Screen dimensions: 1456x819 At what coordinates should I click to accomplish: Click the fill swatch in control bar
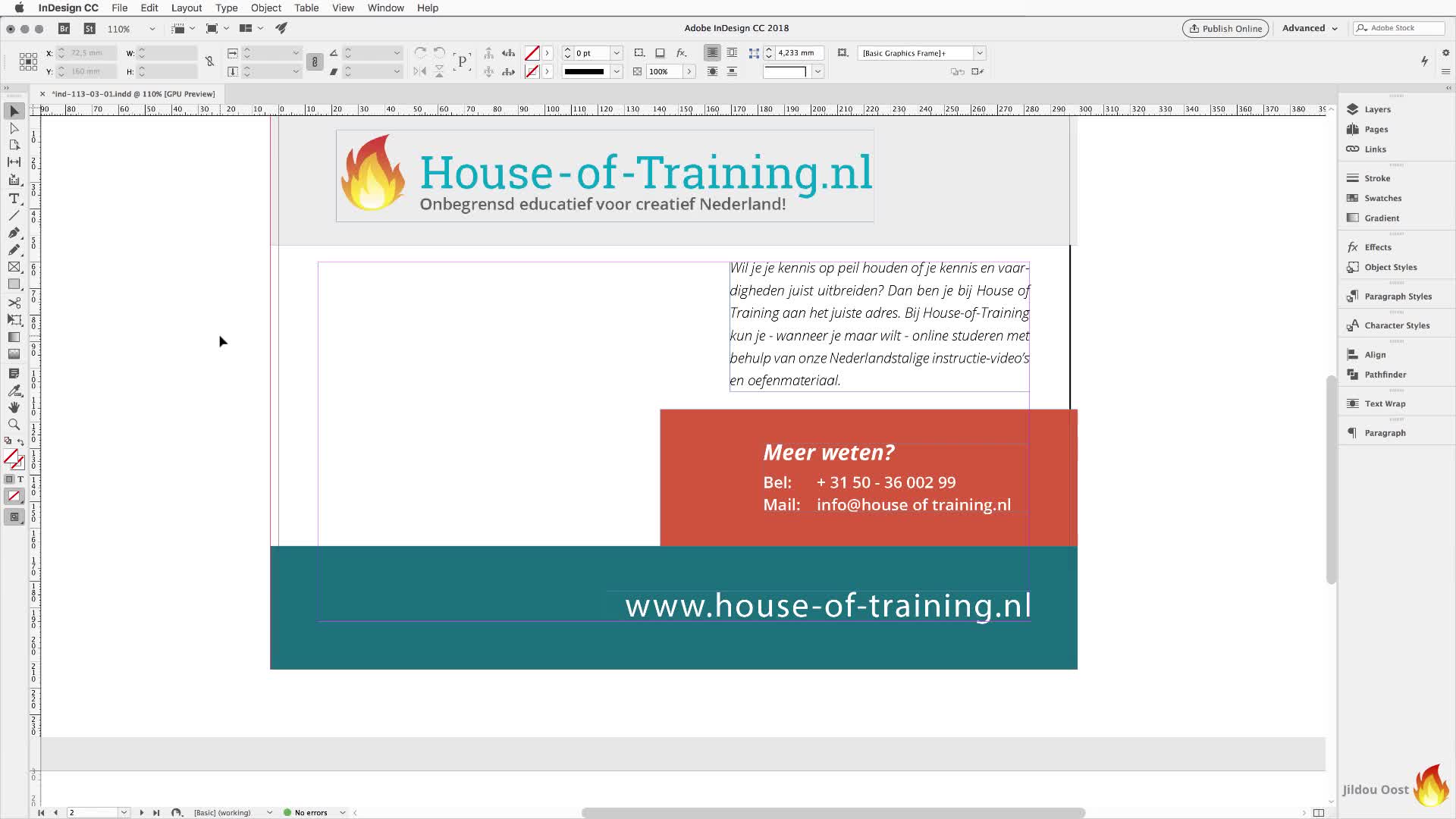click(x=532, y=53)
